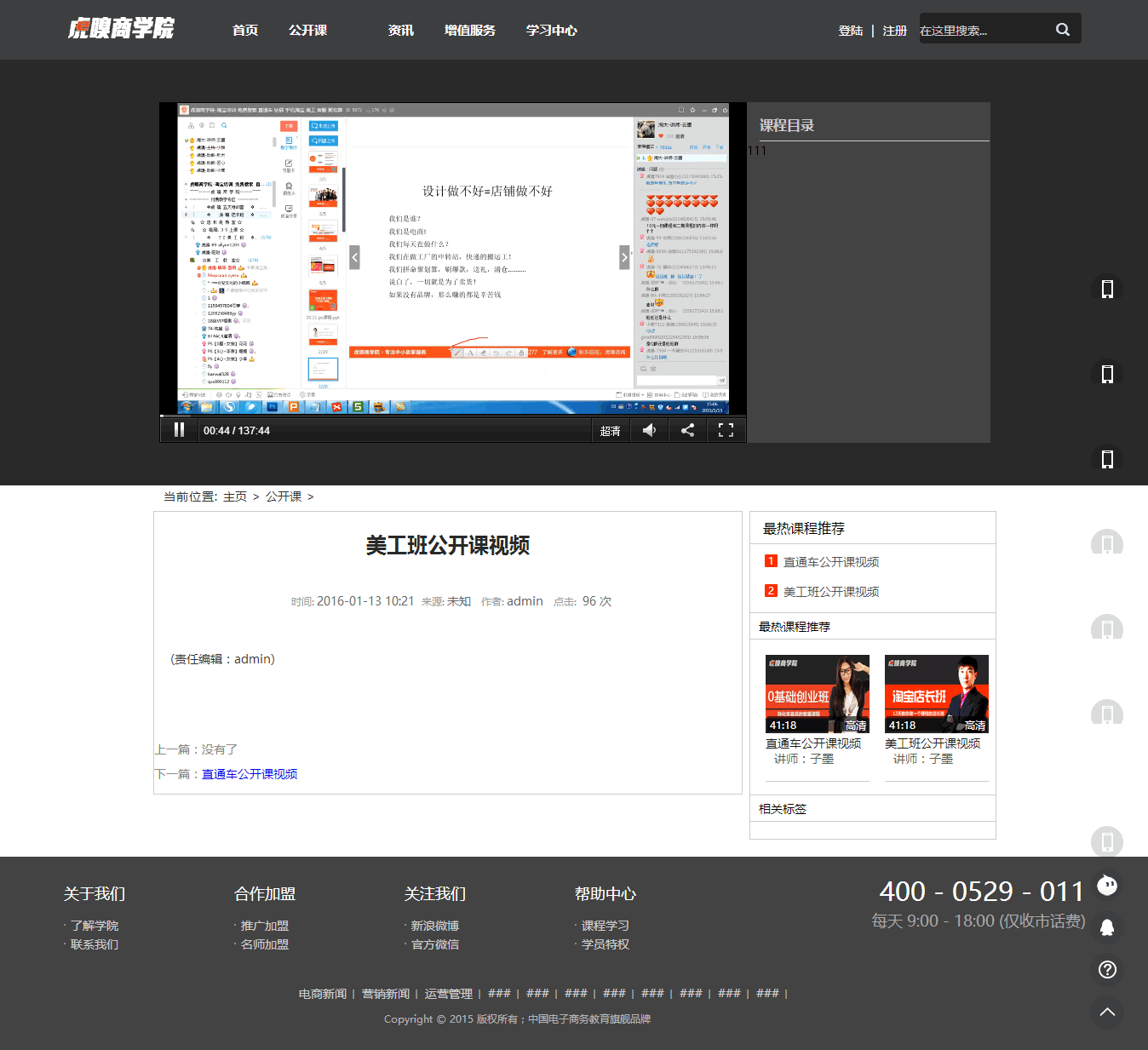Click the back-to-top arrow icon
This screenshot has width=1148, height=1050.
pyautogui.click(x=1107, y=1012)
